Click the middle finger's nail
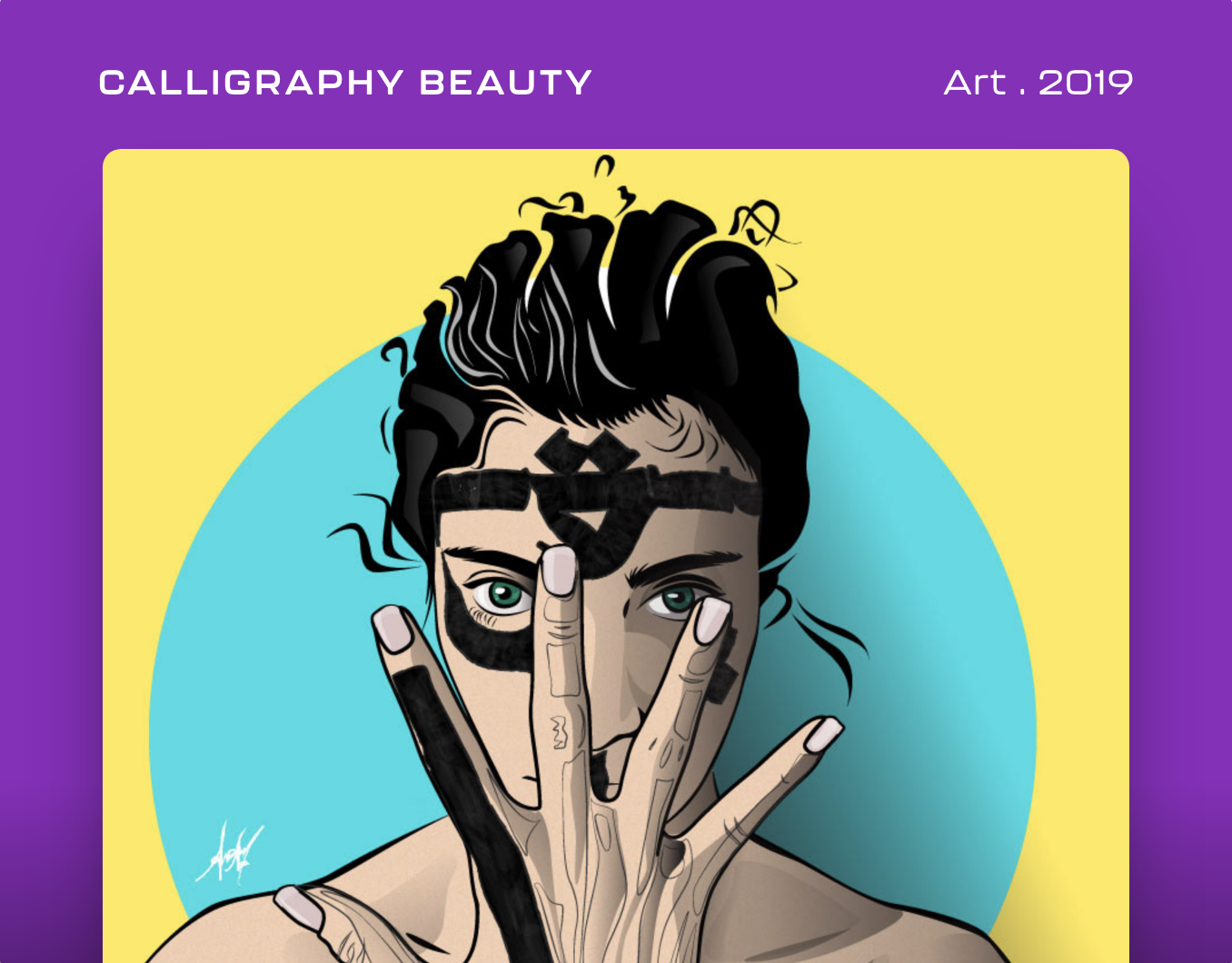 coord(558,571)
